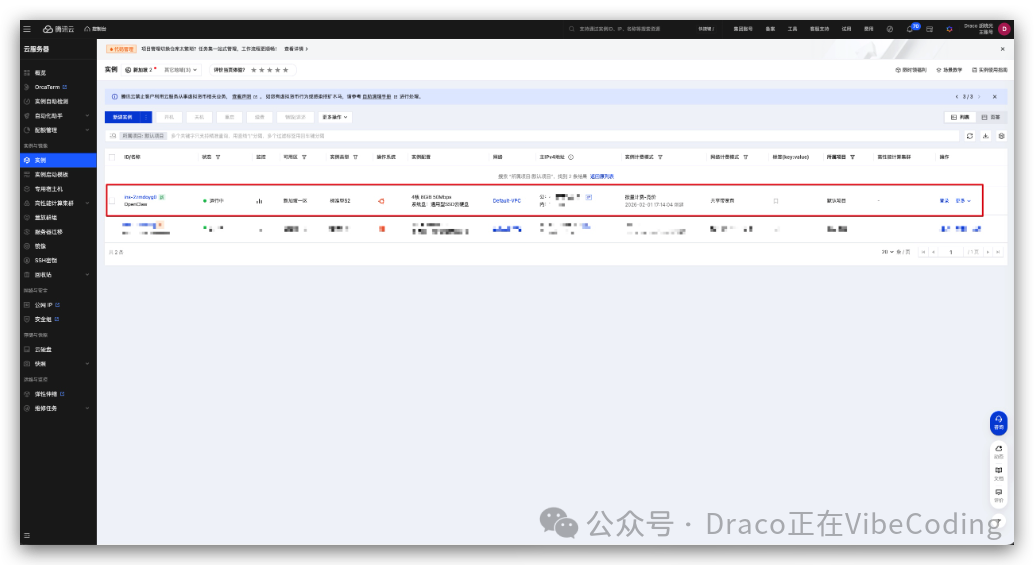Open the notification bell with badge 70
Image resolution: width=1034 pixels, height=565 pixels.
(911, 29)
